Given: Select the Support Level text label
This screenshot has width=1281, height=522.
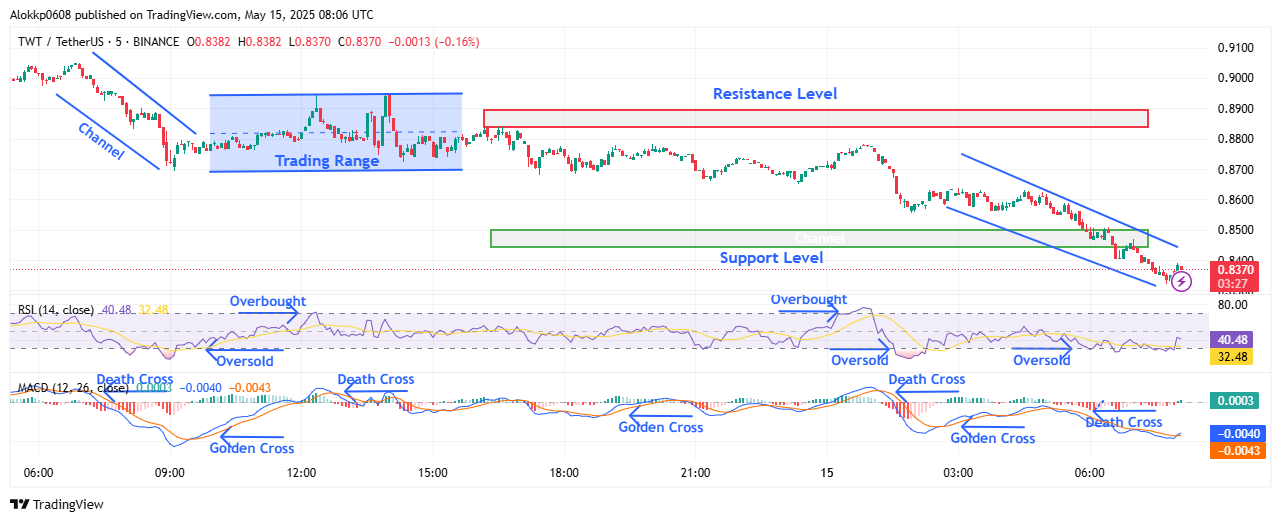Looking at the screenshot, I should coord(772,258).
